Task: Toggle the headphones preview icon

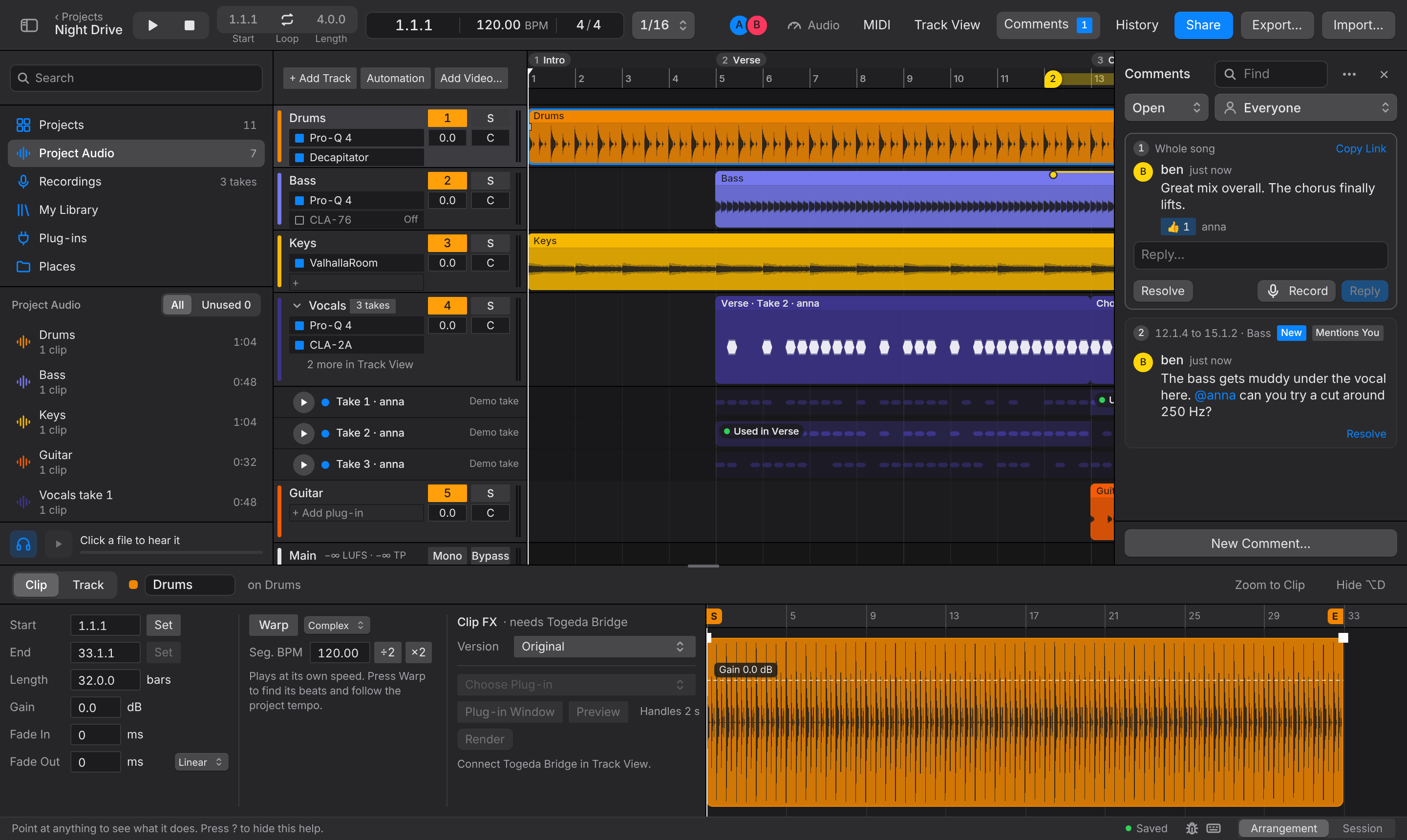Action: click(x=23, y=544)
